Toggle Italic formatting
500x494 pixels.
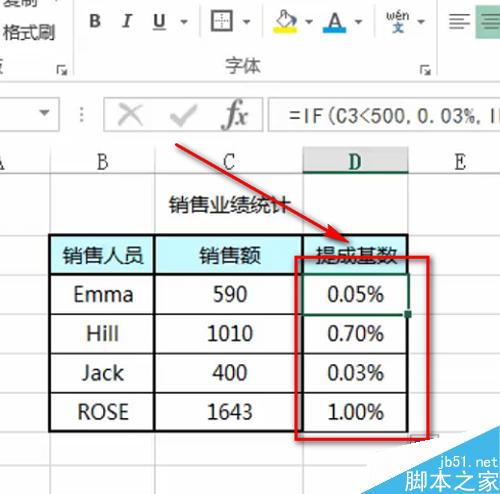pyautogui.click(x=127, y=21)
